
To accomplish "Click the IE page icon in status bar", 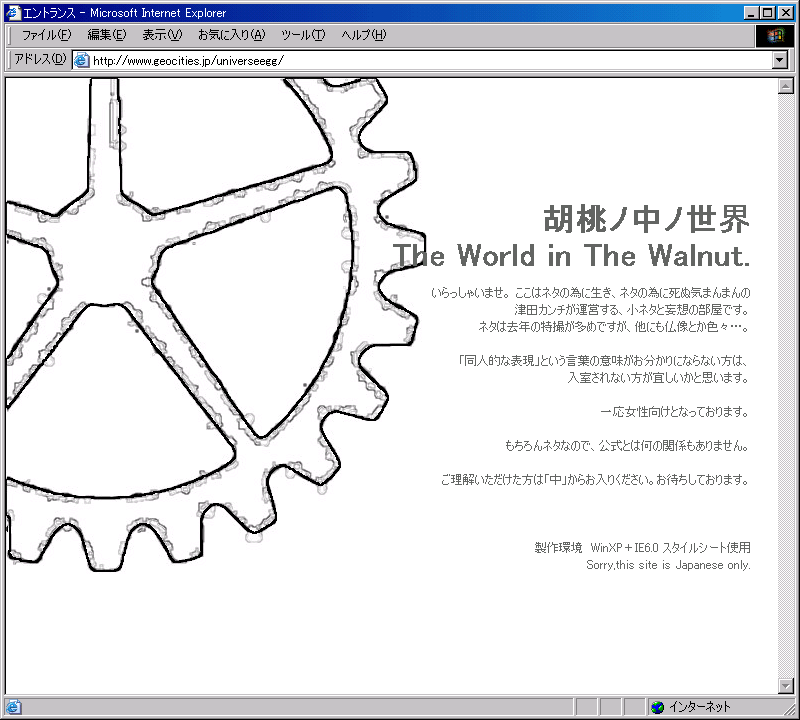I will [x=13, y=707].
